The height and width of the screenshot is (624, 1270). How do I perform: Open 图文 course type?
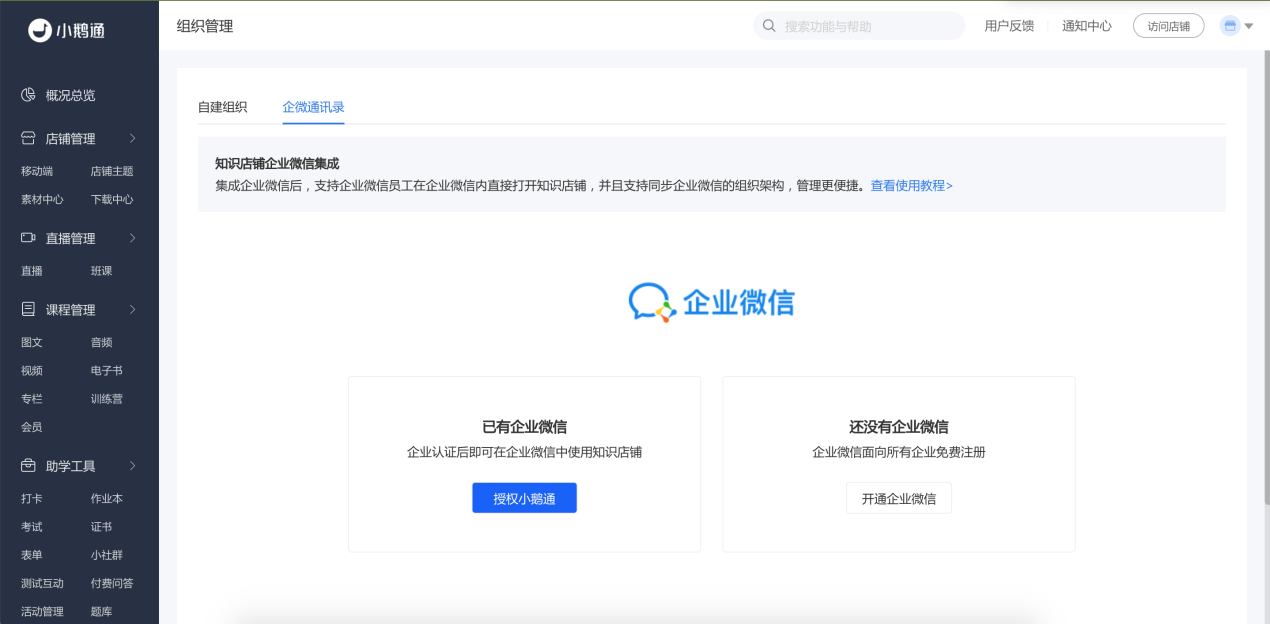[x=32, y=342]
